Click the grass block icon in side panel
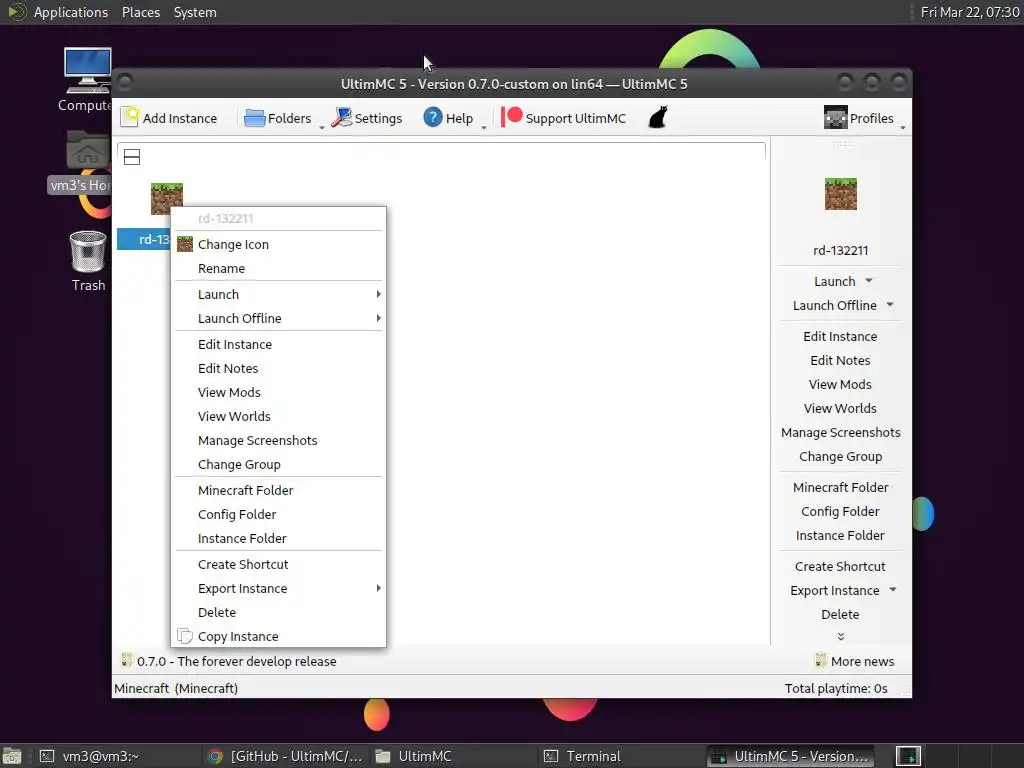This screenshot has height=768, width=1024. click(840, 194)
